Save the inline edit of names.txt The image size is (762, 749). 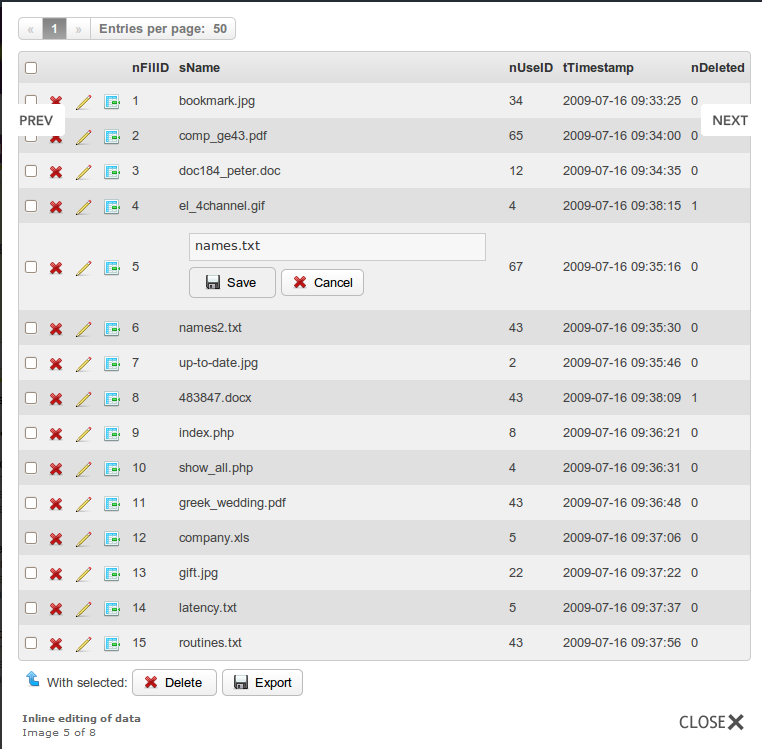click(231, 283)
